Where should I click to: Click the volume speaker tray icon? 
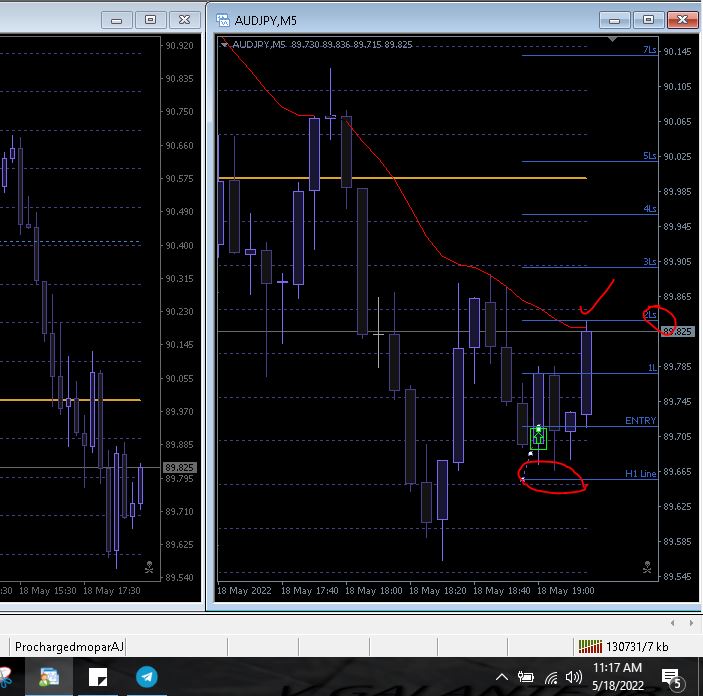pos(573,678)
